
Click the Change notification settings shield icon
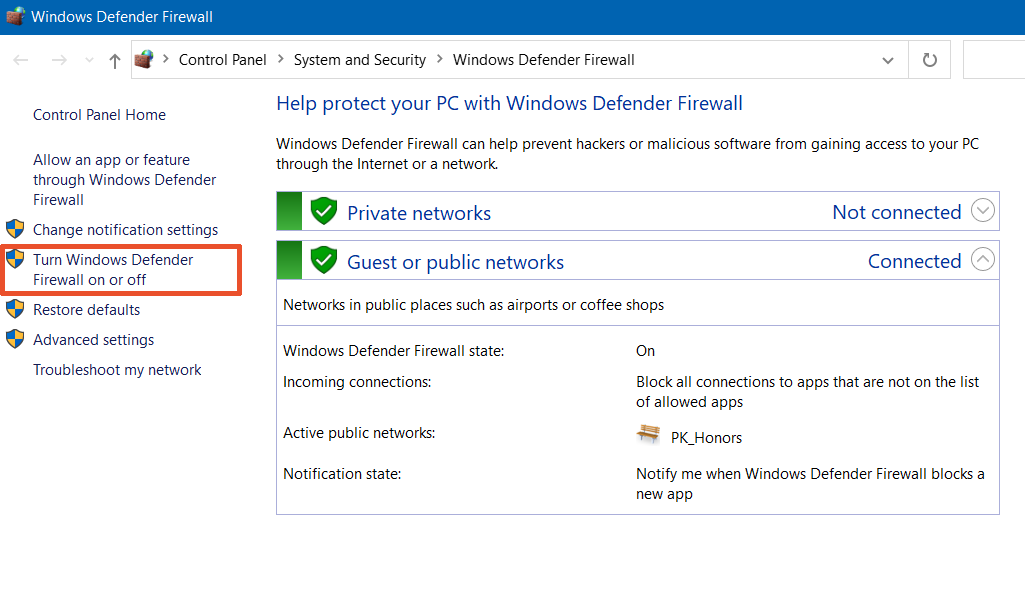[15, 229]
